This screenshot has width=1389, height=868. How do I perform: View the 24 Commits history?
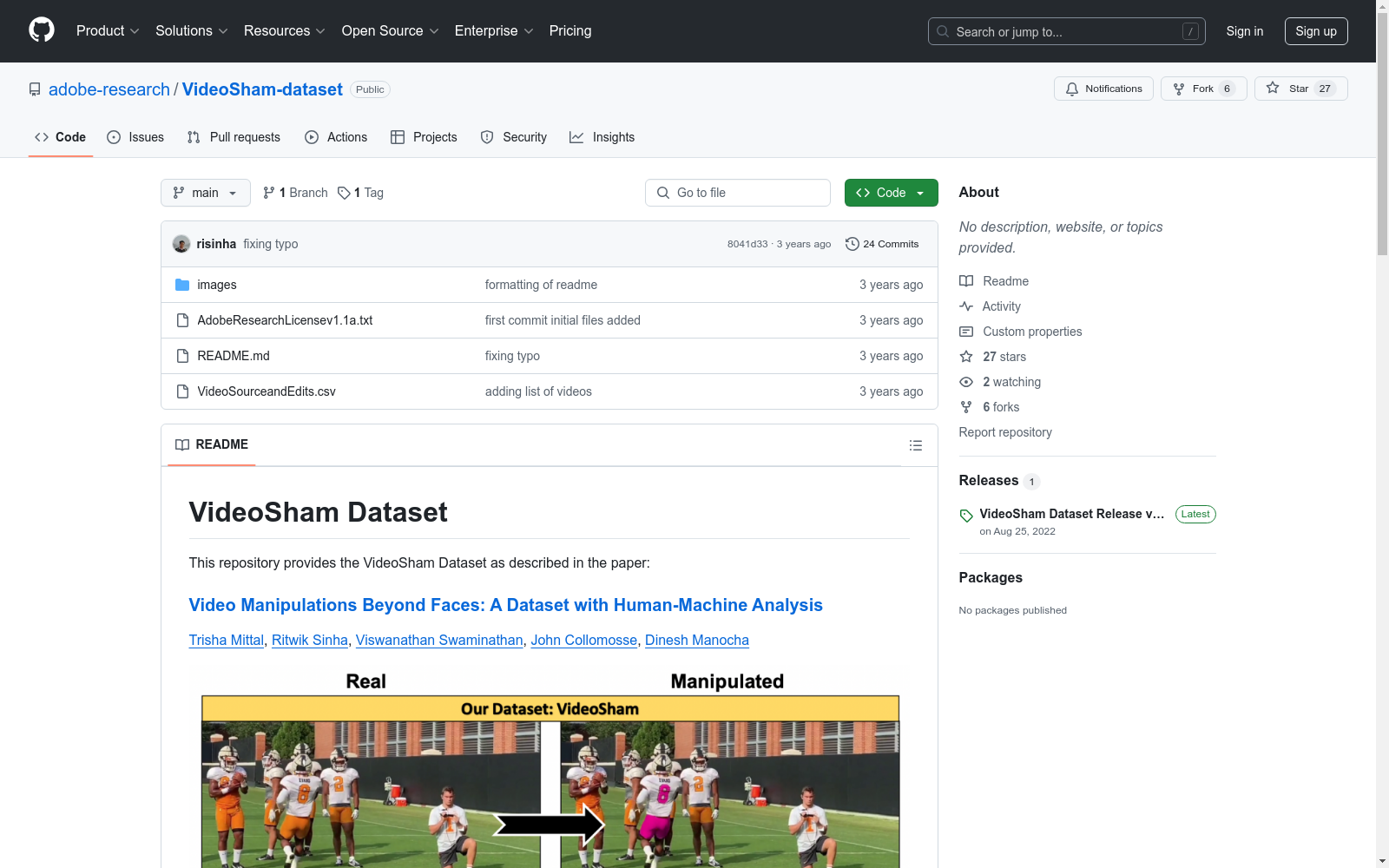pyautogui.click(x=882, y=244)
